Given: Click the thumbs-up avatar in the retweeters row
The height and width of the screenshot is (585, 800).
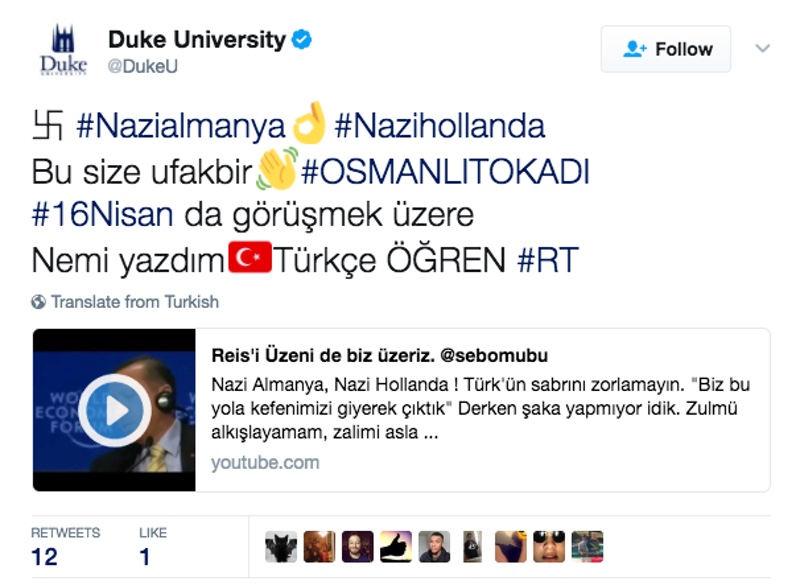Looking at the screenshot, I should (x=396, y=547).
